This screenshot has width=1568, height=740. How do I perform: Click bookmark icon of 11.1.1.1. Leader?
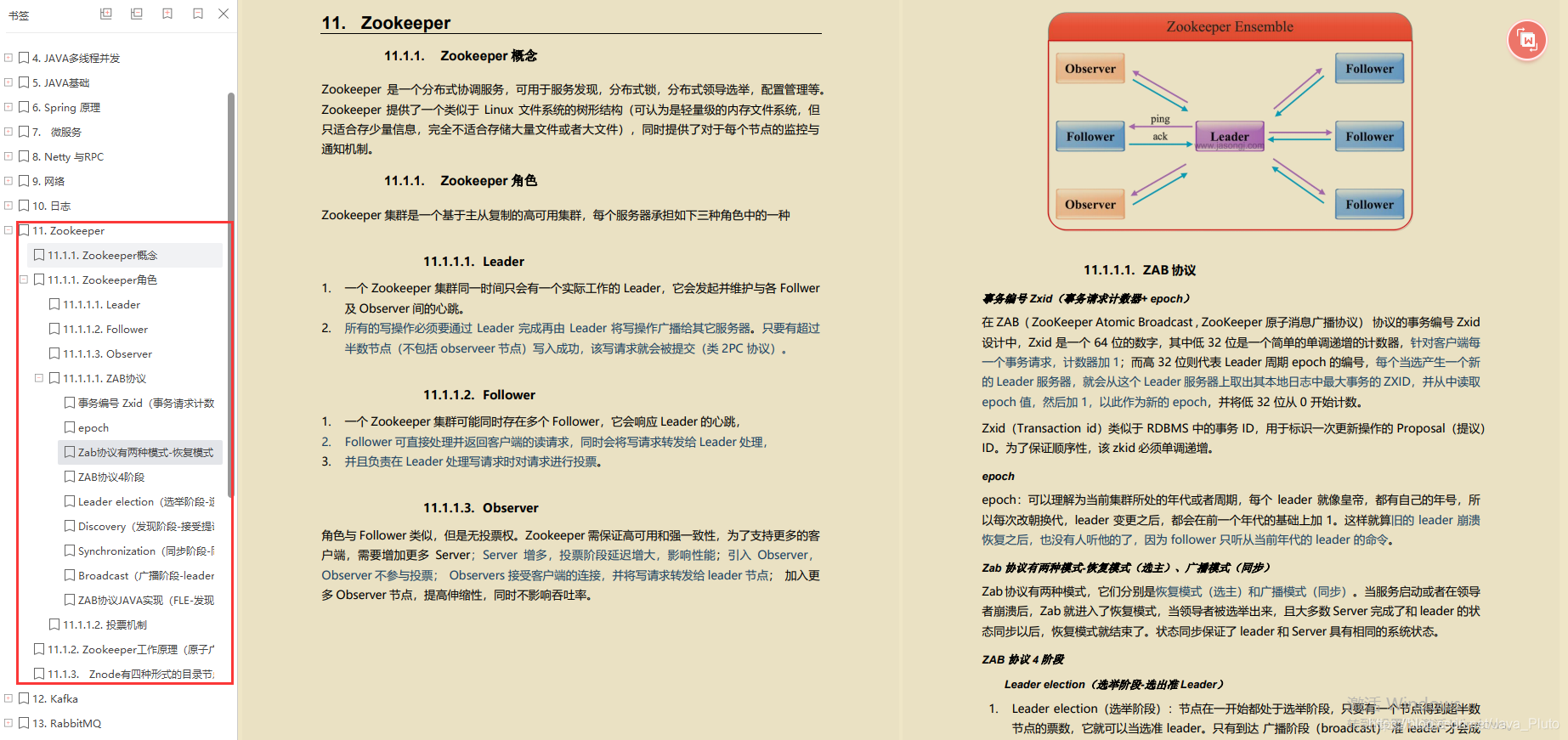tap(54, 304)
